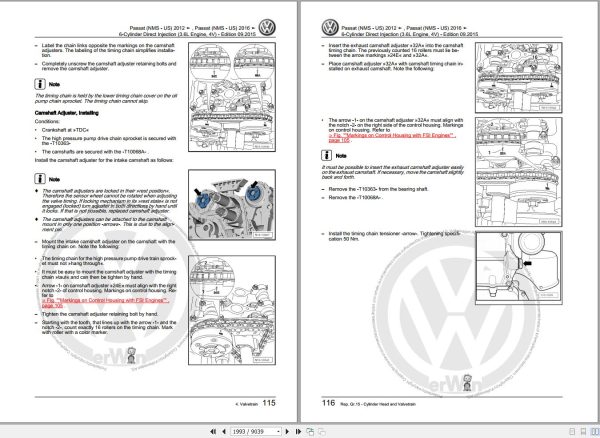
Task: Click the VW logo in the page 116 header
Action: tap(330, 28)
